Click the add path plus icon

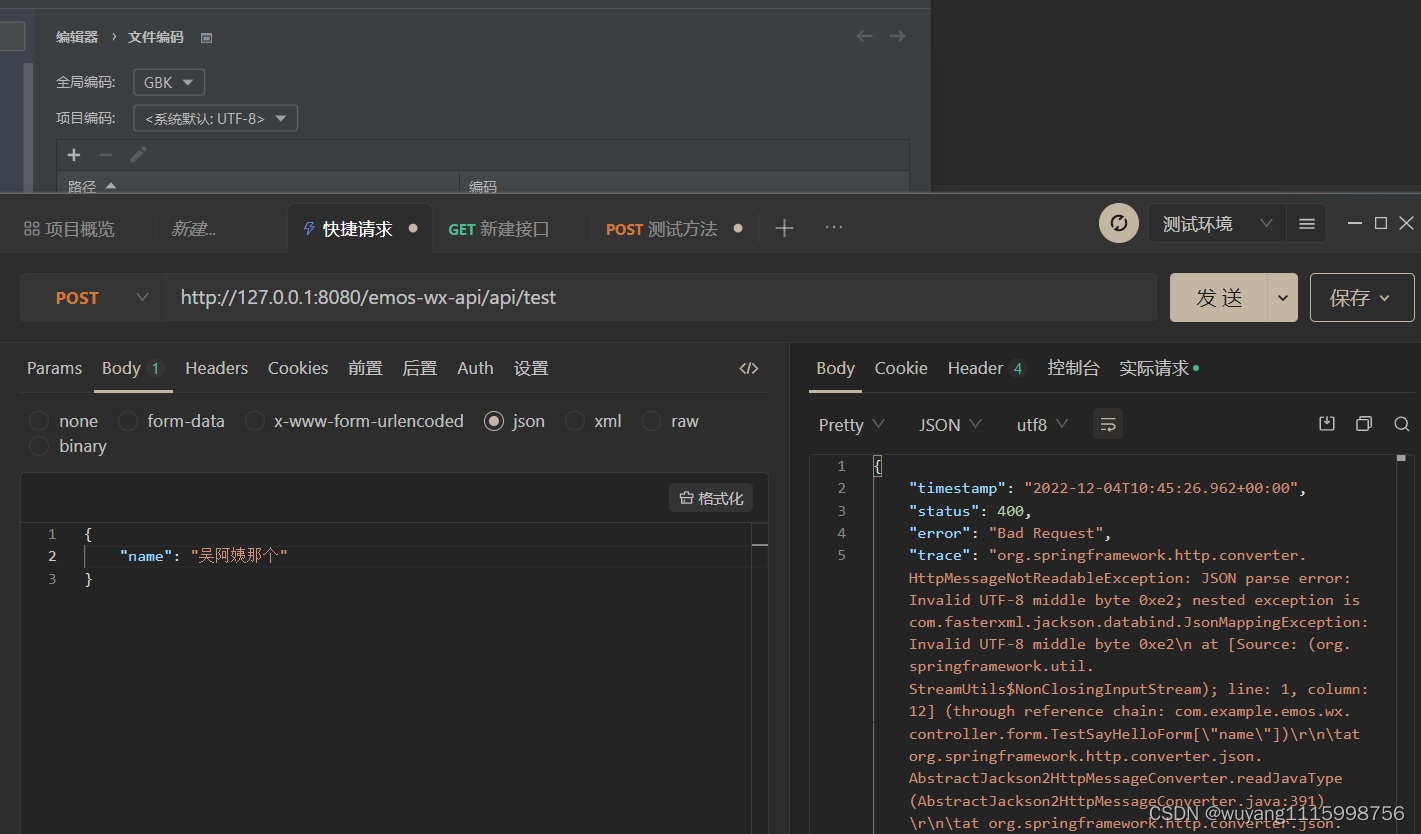(x=73, y=155)
